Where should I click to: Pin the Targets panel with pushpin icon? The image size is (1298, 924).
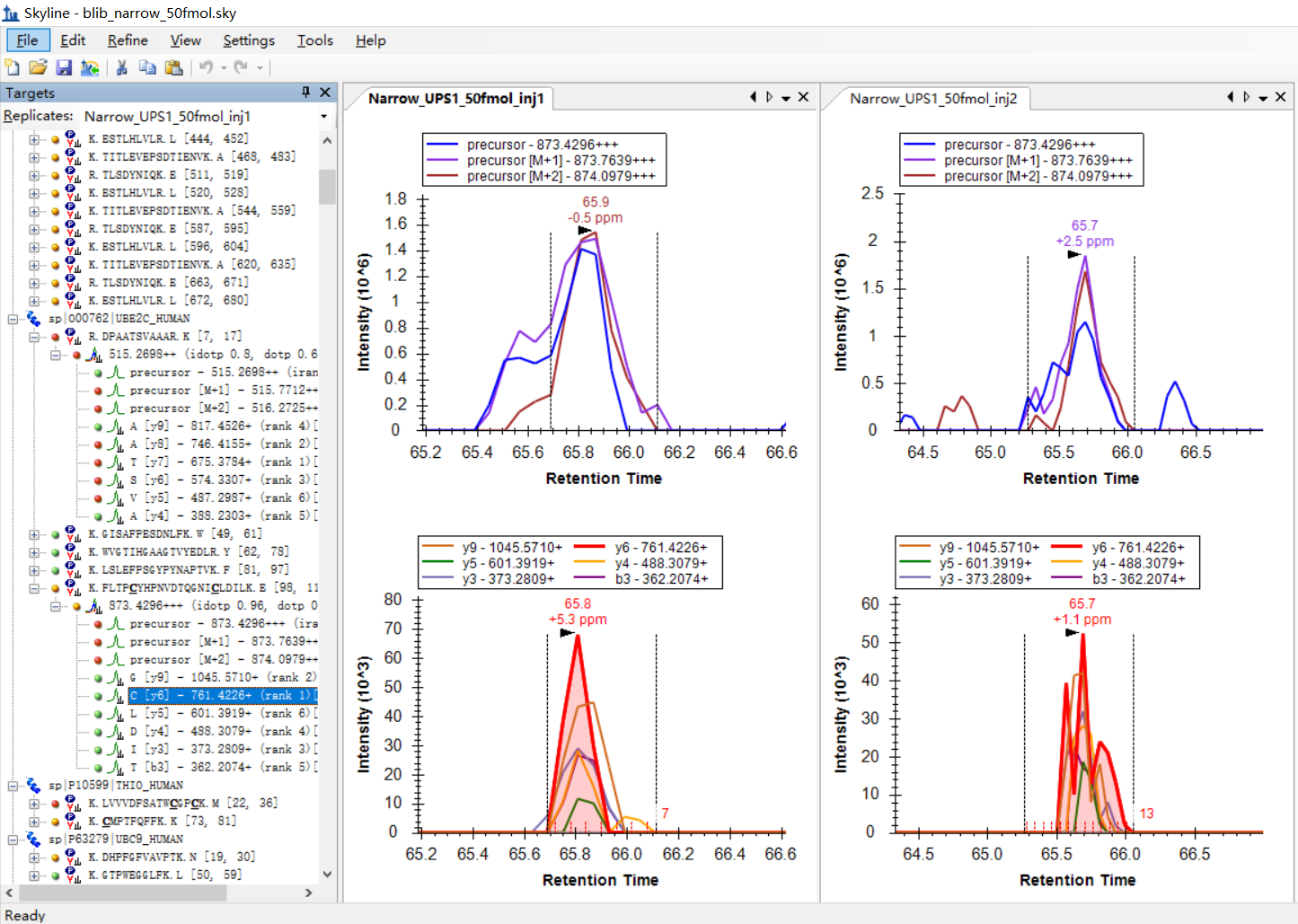tap(305, 92)
